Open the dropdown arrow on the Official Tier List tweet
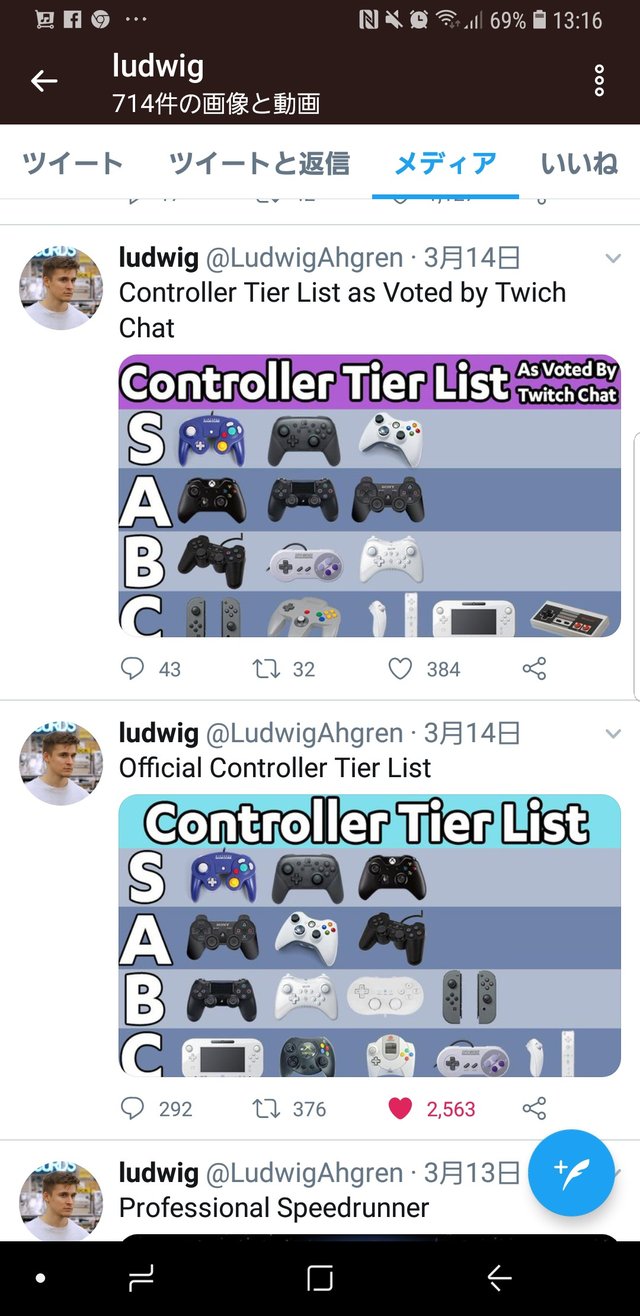This screenshot has width=640, height=1316. [614, 734]
